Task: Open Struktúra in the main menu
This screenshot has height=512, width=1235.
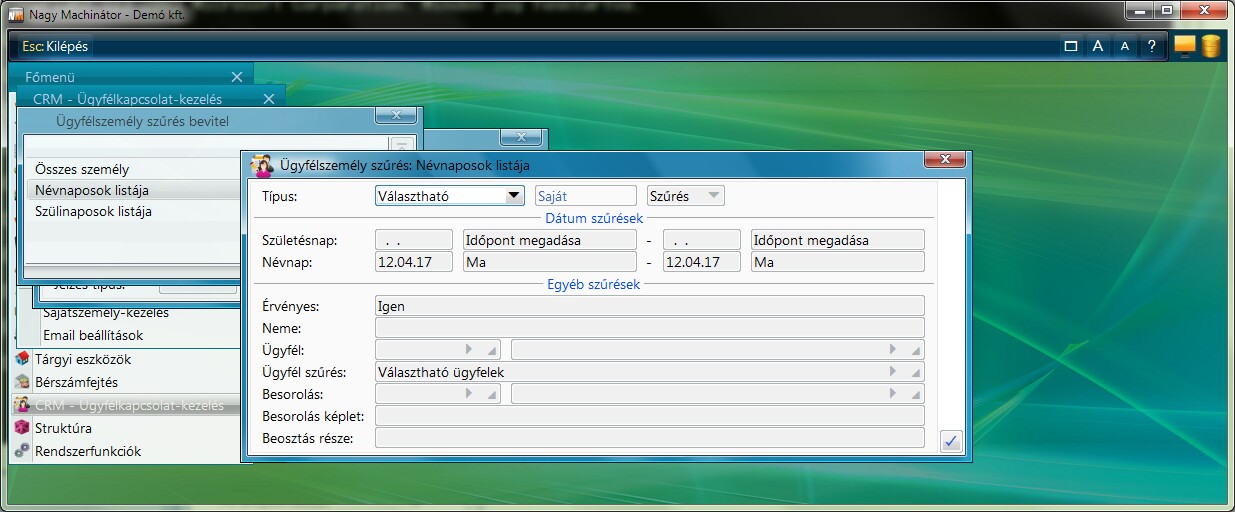Action: pyautogui.click(x=63, y=428)
